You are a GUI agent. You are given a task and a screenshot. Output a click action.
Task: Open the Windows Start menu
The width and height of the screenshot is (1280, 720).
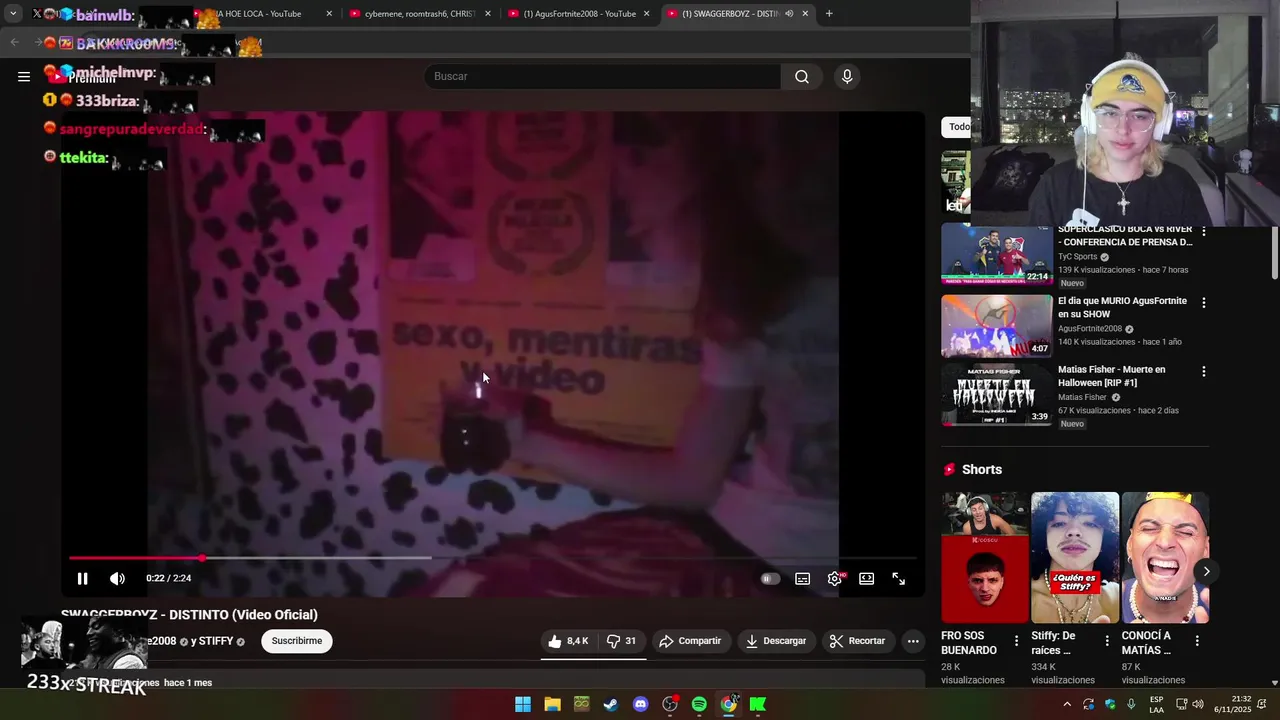tap(523, 704)
